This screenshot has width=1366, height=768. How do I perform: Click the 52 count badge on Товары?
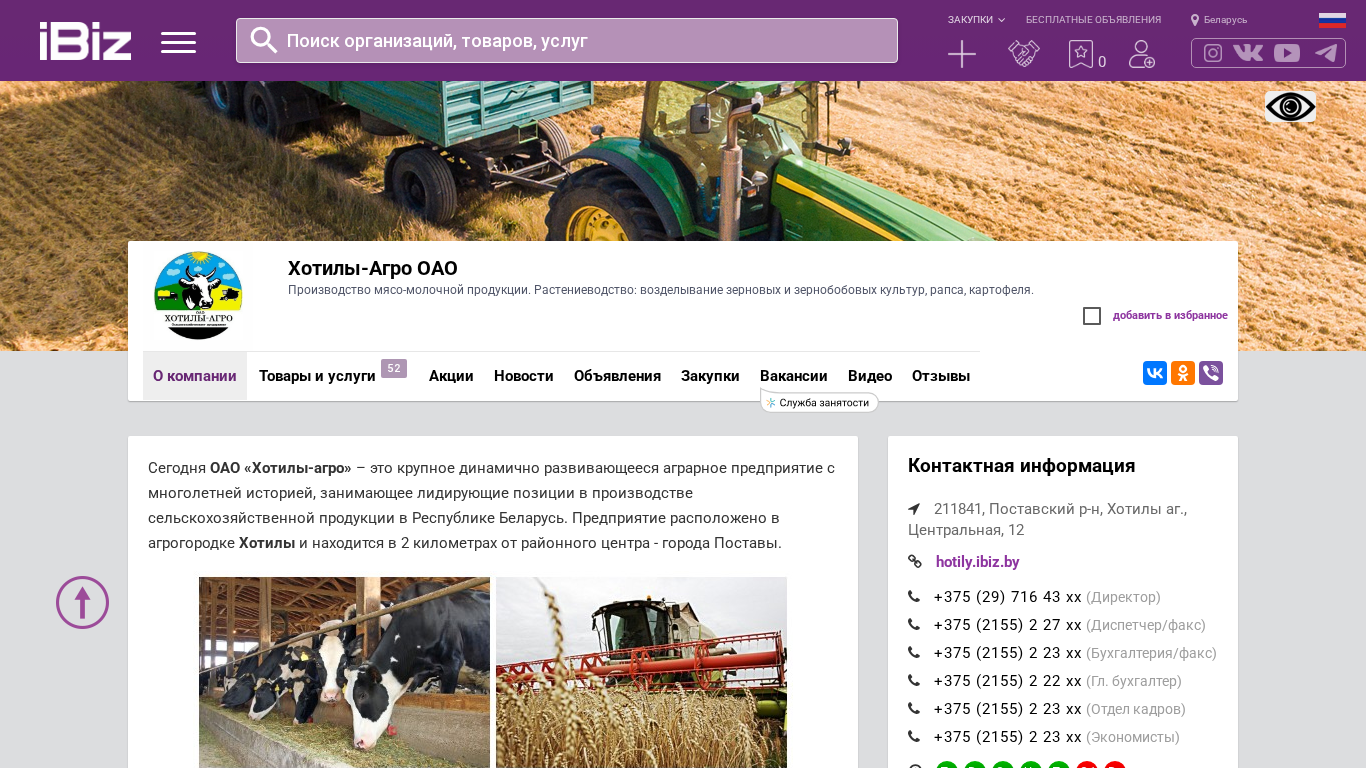pyautogui.click(x=394, y=368)
